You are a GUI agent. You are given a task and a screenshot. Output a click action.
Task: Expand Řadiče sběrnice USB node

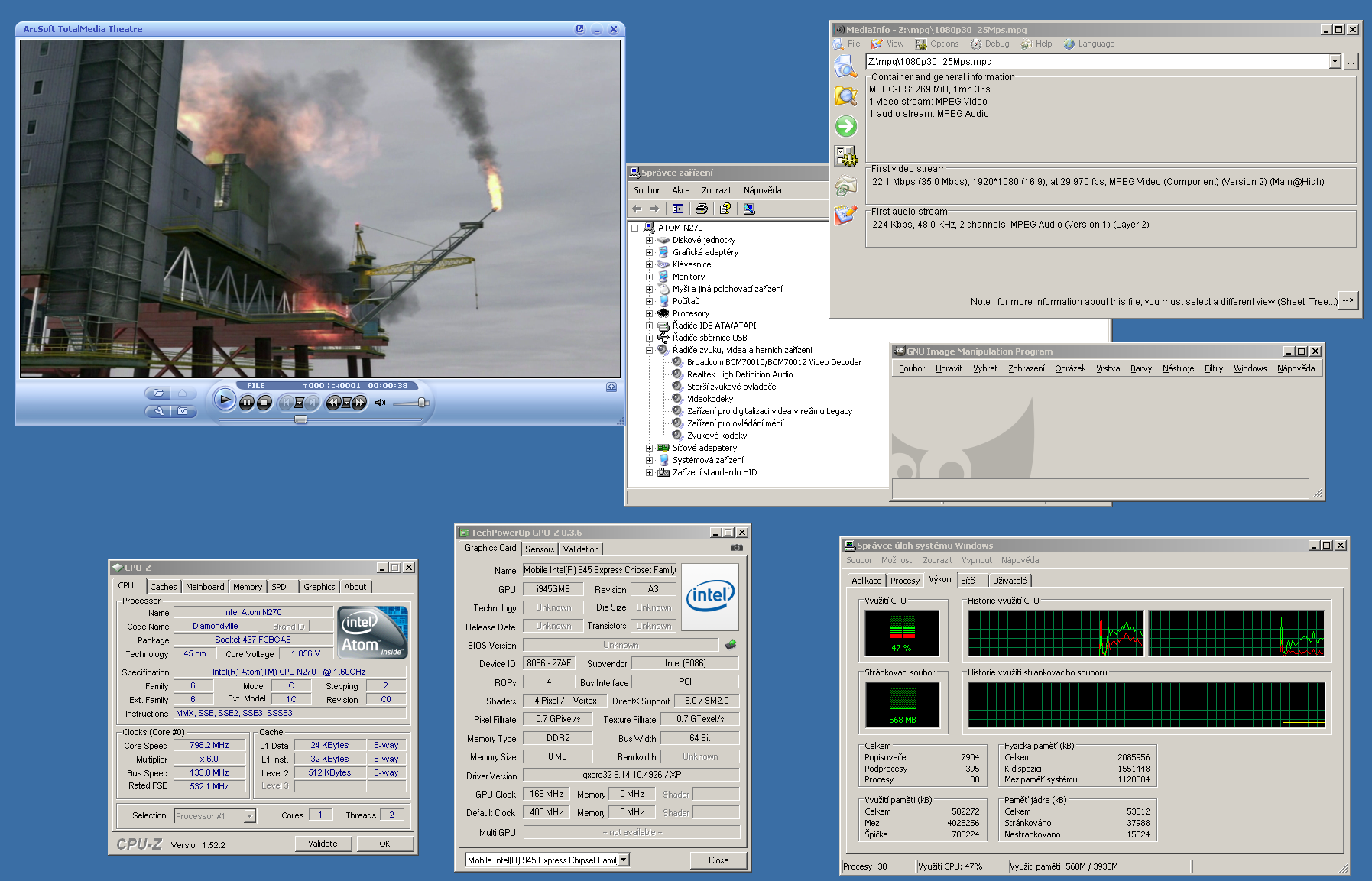tap(649, 338)
